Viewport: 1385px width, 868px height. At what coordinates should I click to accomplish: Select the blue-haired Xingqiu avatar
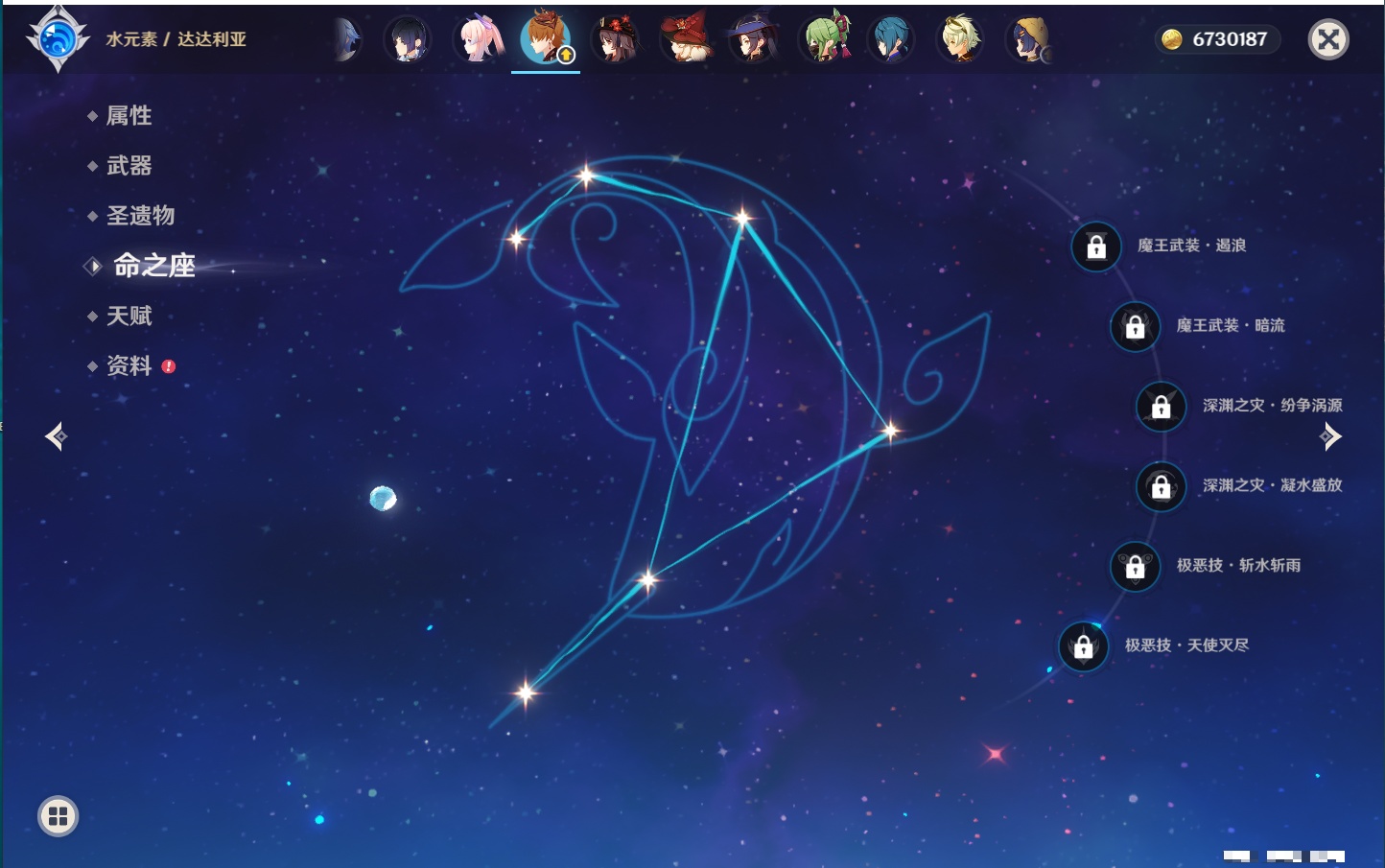[891, 39]
